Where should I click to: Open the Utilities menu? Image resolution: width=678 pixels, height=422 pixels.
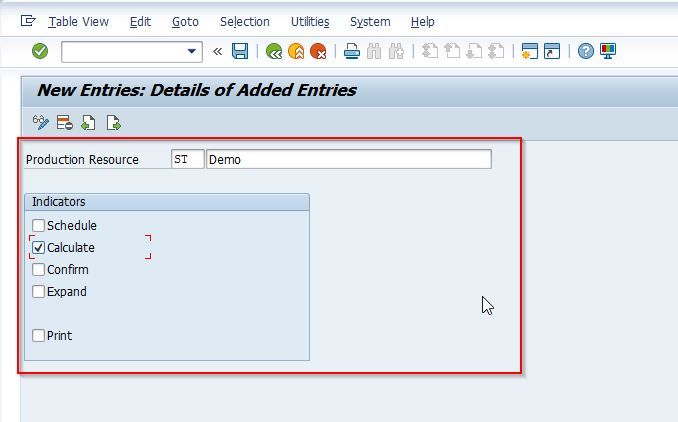[310, 22]
